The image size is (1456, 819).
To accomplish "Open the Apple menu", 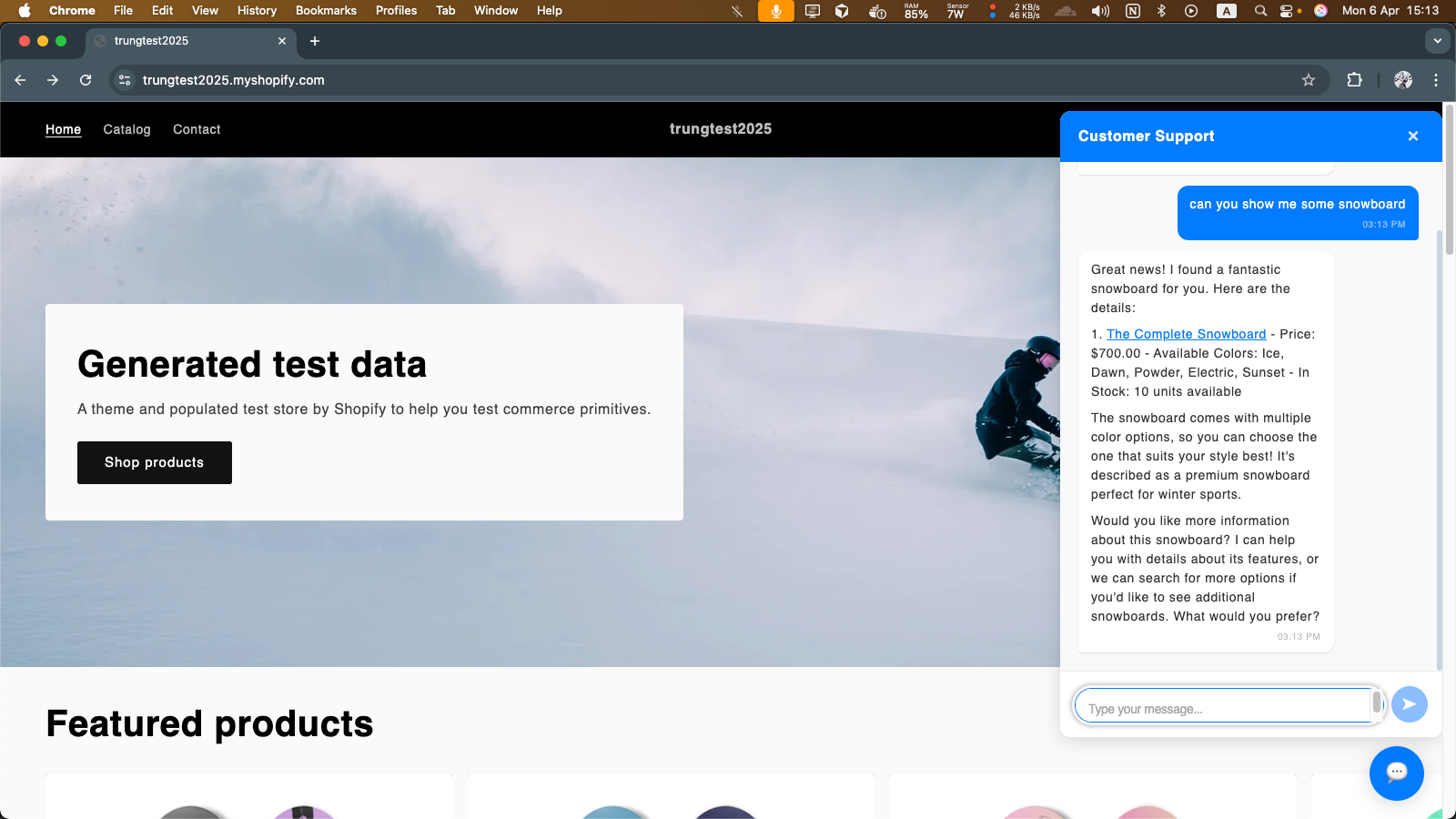I will pos(25,11).
